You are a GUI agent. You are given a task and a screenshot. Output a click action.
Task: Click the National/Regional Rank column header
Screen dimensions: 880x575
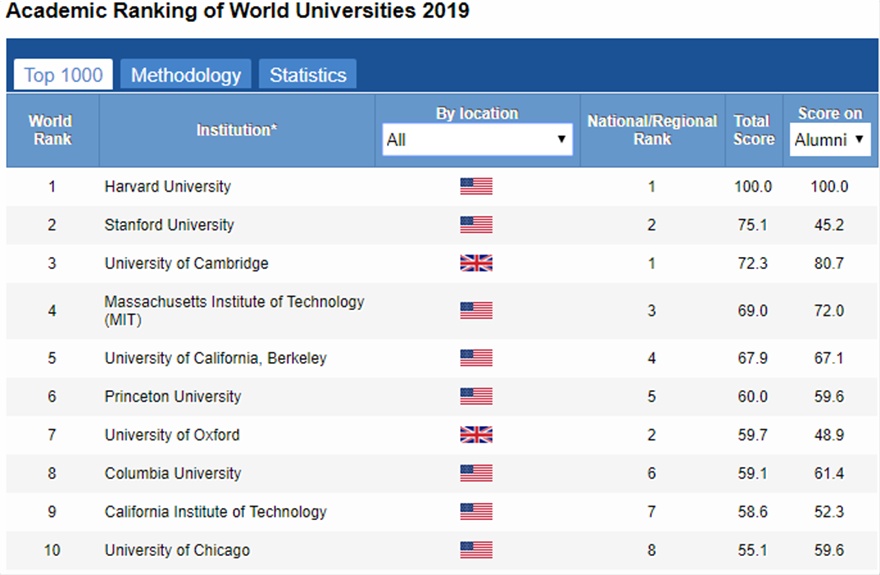pyautogui.click(x=652, y=130)
